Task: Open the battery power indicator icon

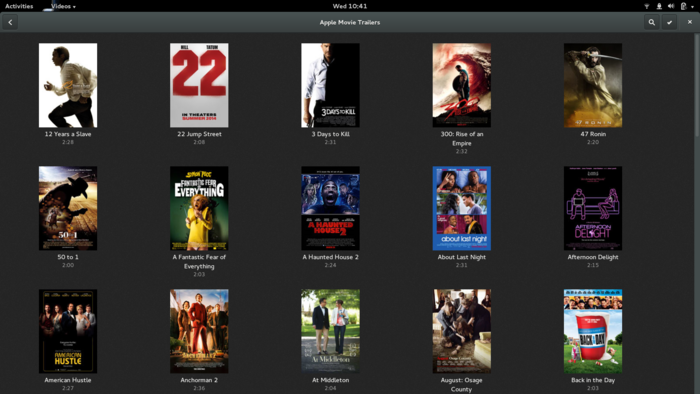Action: 683,6
